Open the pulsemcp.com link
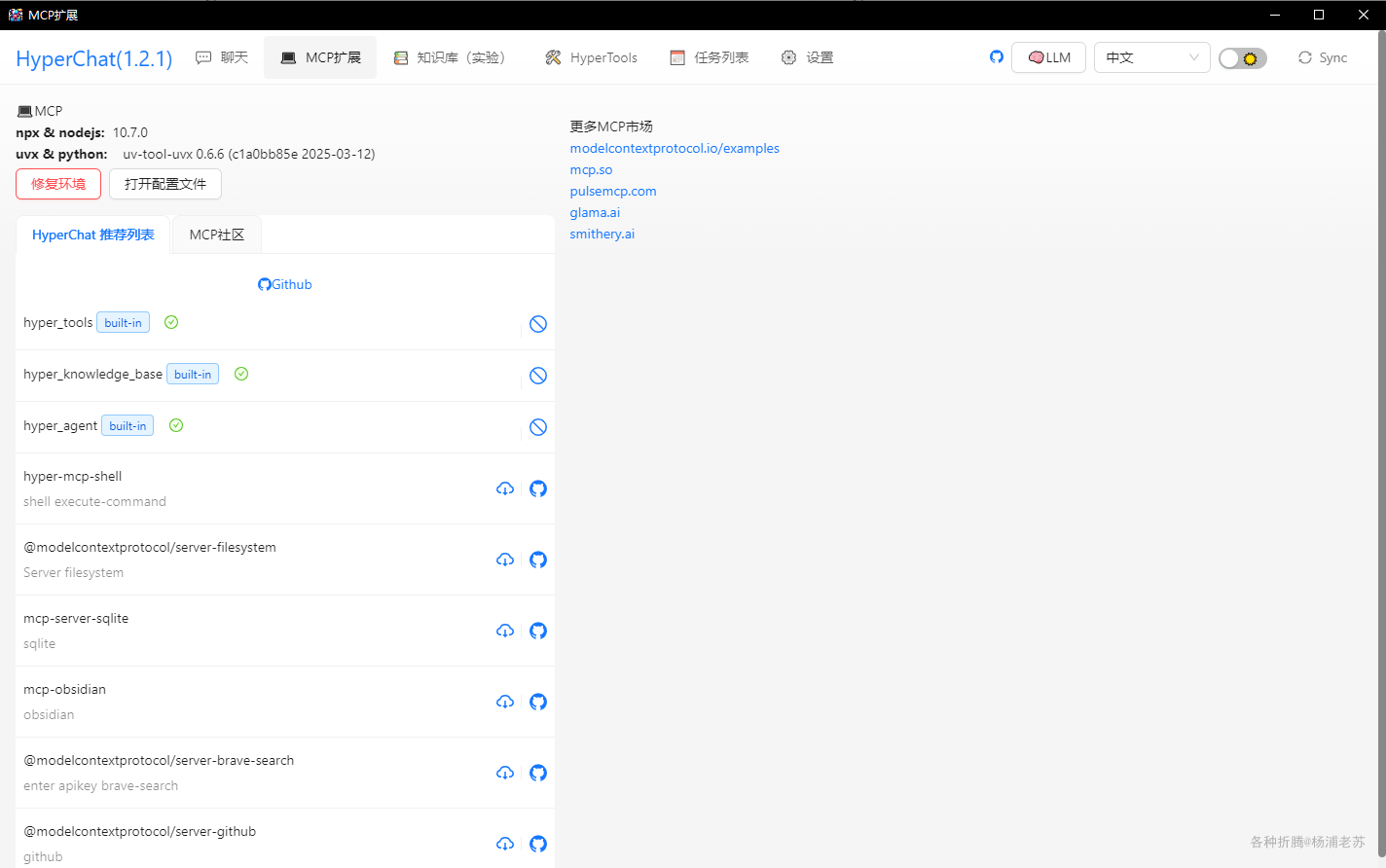Image resolution: width=1386 pixels, height=868 pixels. (613, 191)
